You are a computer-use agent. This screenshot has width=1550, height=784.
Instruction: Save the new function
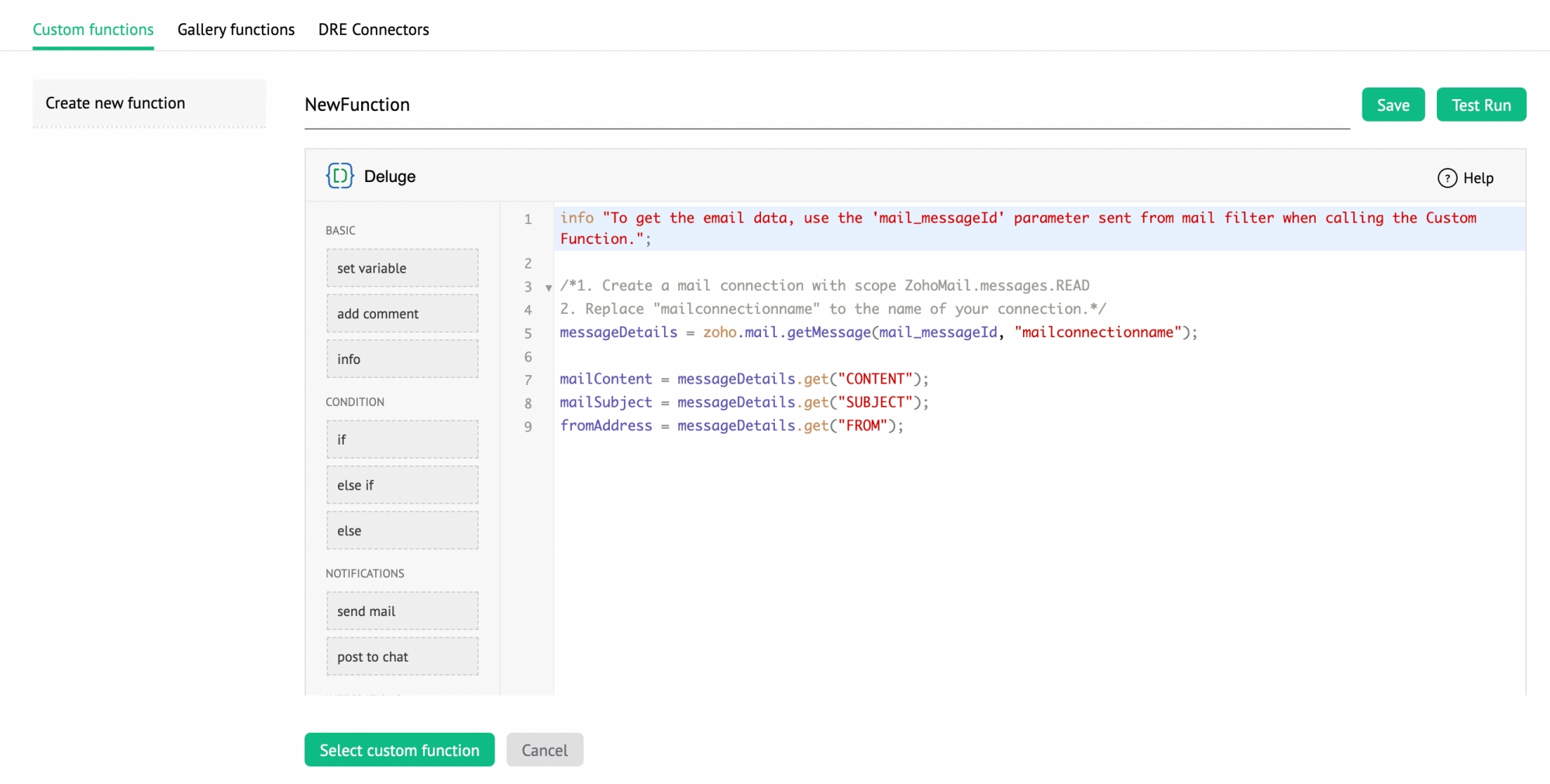[x=1393, y=105]
